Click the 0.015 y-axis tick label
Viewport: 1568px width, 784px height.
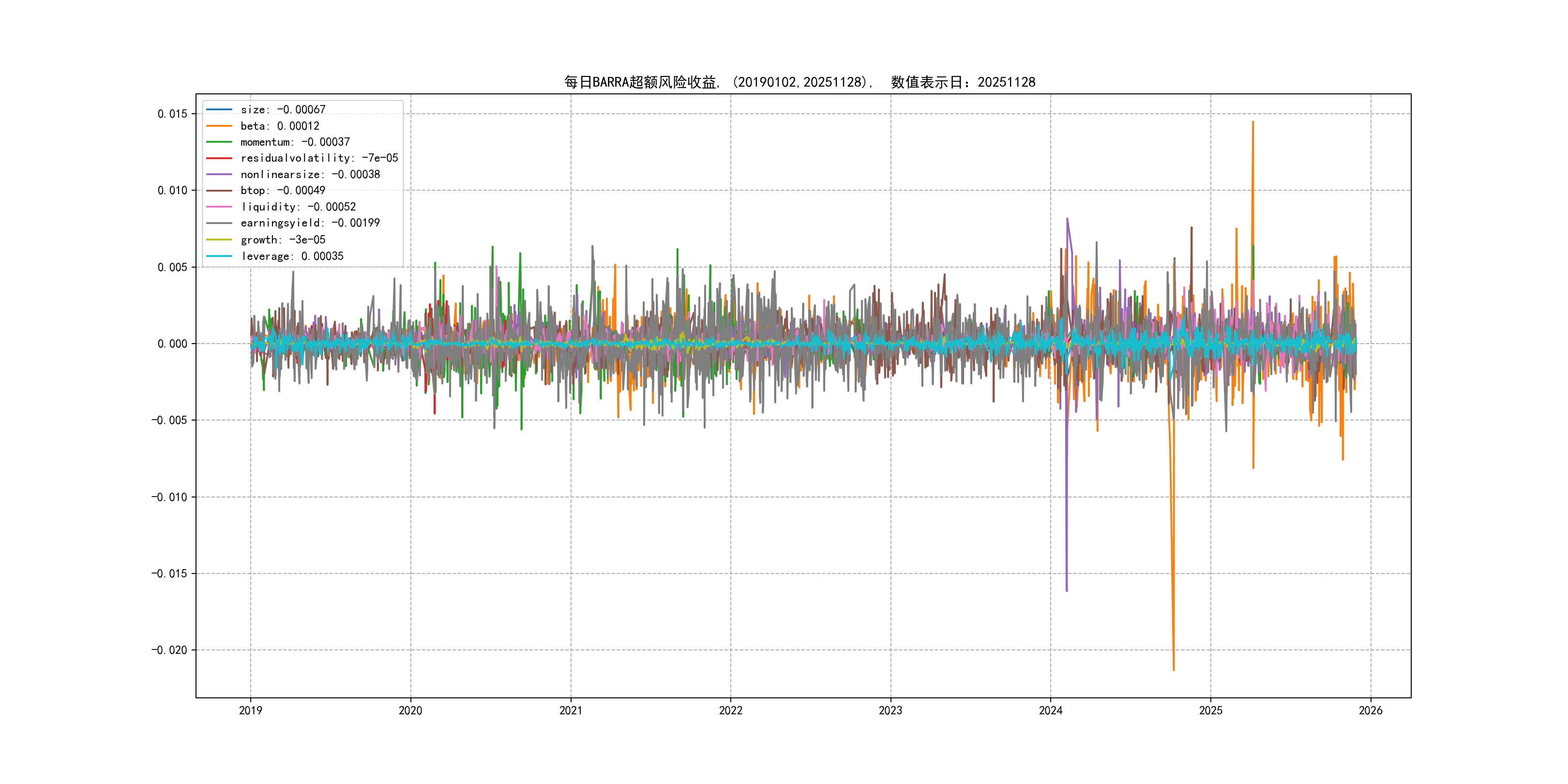click(x=172, y=114)
